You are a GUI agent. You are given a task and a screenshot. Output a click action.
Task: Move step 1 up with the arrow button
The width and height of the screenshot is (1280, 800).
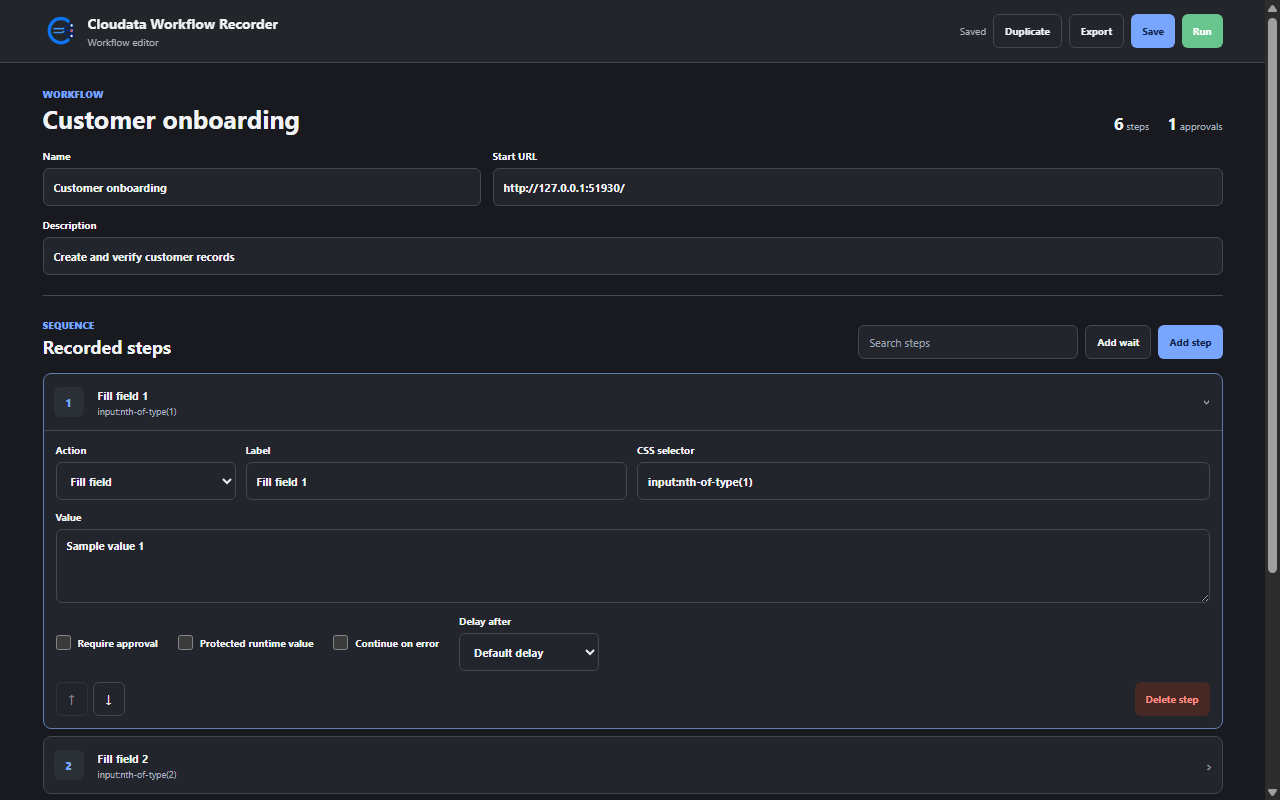71,699
